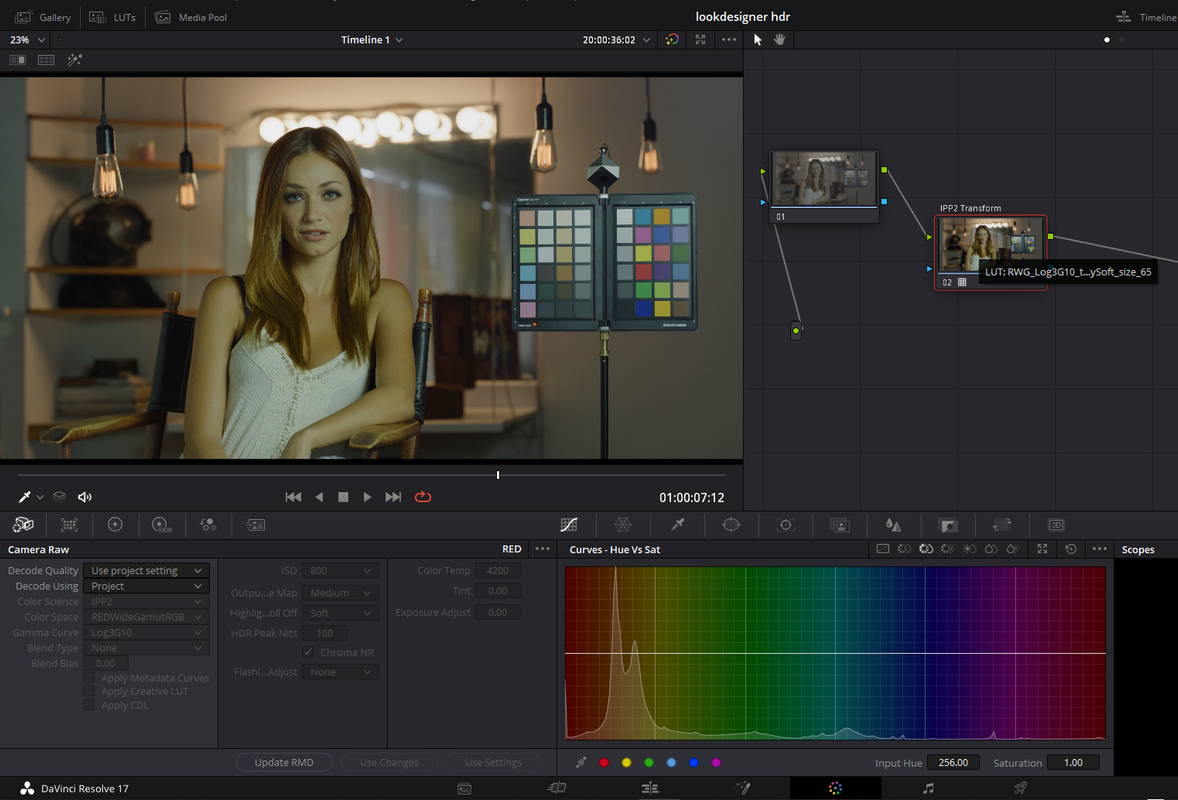1178x800 pixels.
Task: Open the Color Warper palette icon
Action: point(623,525)
